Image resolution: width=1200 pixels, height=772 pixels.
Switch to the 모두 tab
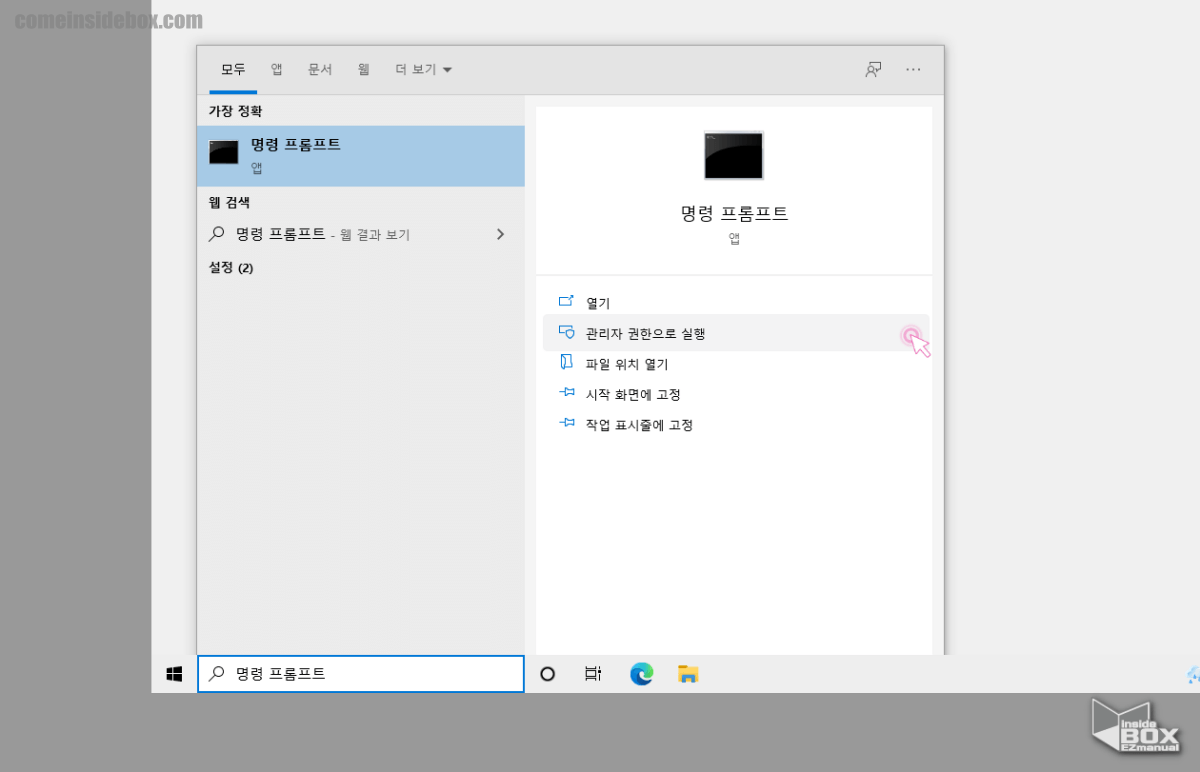tap(233, 70)
